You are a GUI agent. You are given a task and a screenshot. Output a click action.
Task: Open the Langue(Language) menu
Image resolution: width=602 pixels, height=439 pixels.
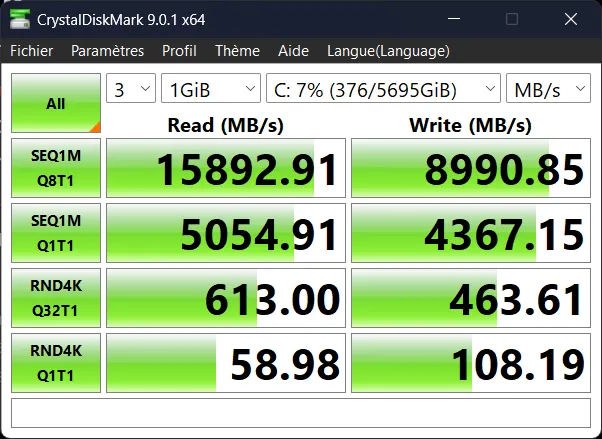tap(388, 51)
